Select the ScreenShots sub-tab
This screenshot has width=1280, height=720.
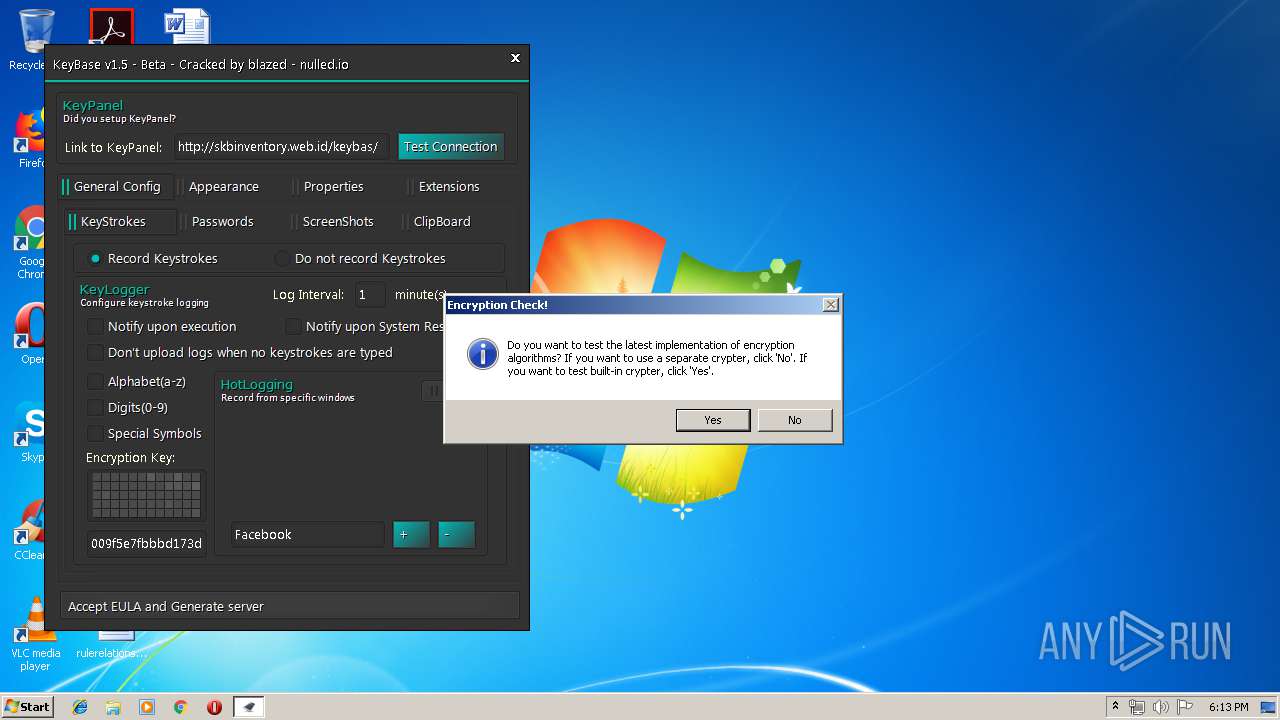tap(338, 221)
